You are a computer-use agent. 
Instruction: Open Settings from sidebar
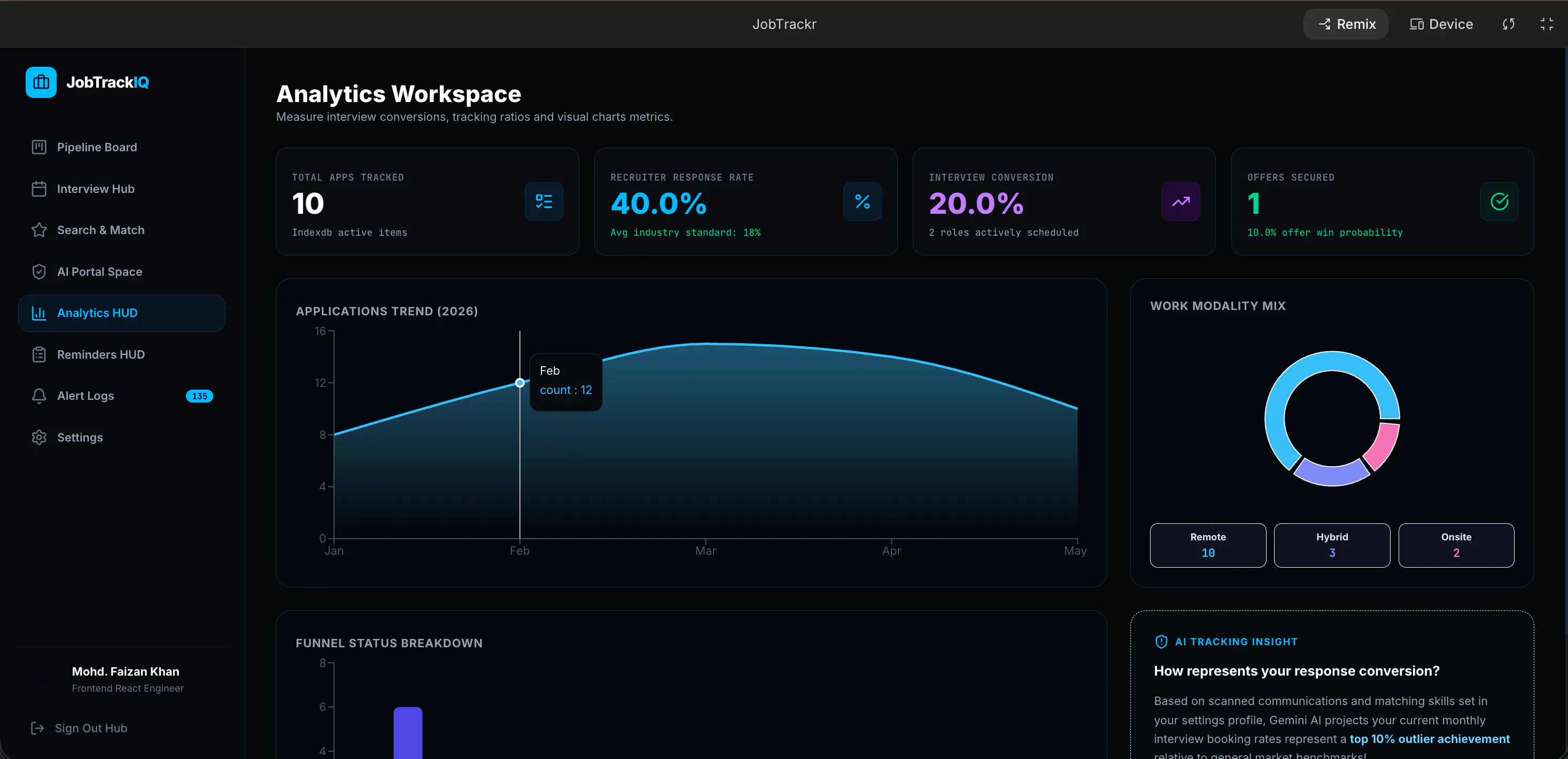(122, 437)
